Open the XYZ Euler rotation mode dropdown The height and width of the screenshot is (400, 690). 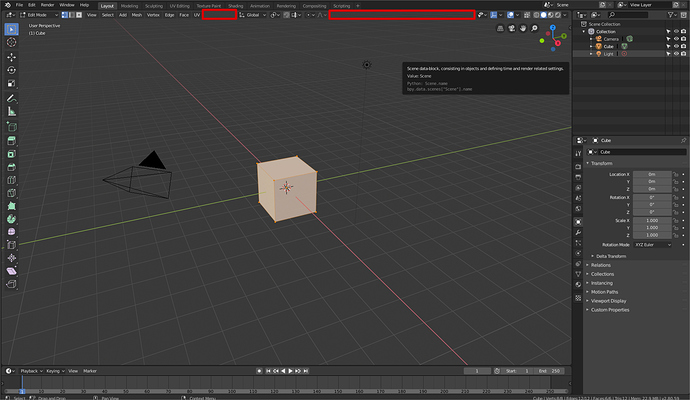(x=653, y=245)
